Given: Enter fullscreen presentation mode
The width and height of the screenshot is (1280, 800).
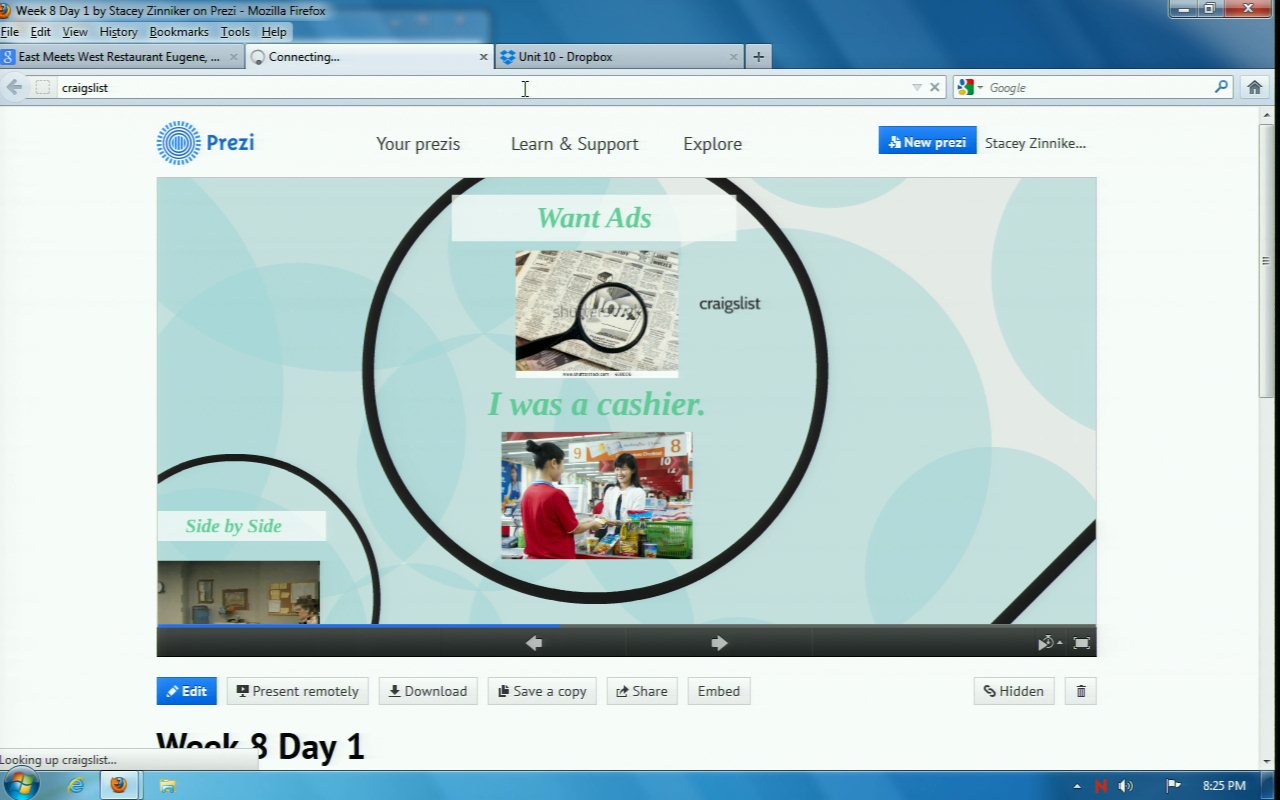Looking at the screenshot, I should pyautogui.click(x=1081, y=643).
